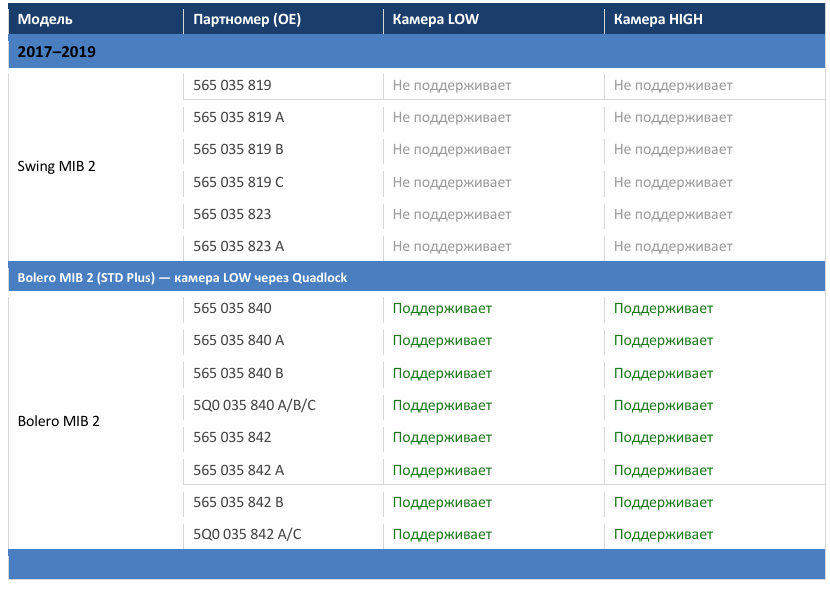Screen dimensions: 830x590
Task: Click Камера LOW 'Не поддерживает' in row 565 035 819 B
Action: 452,150
